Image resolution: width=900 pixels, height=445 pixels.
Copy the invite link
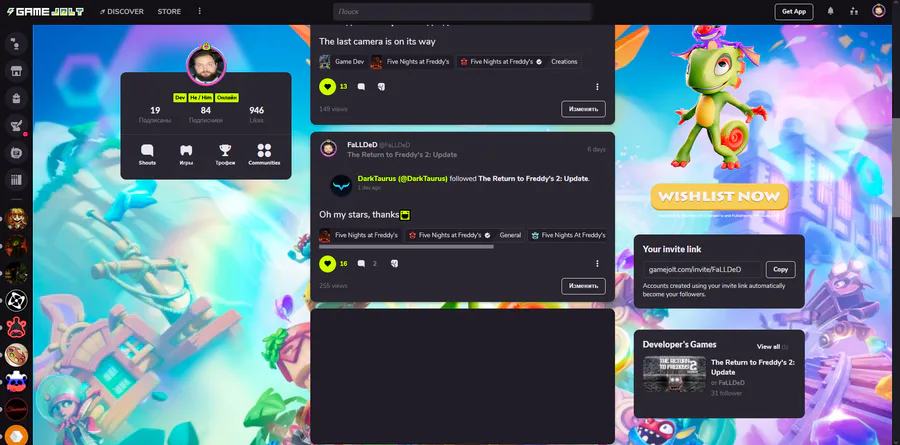(x=781, y=269)
